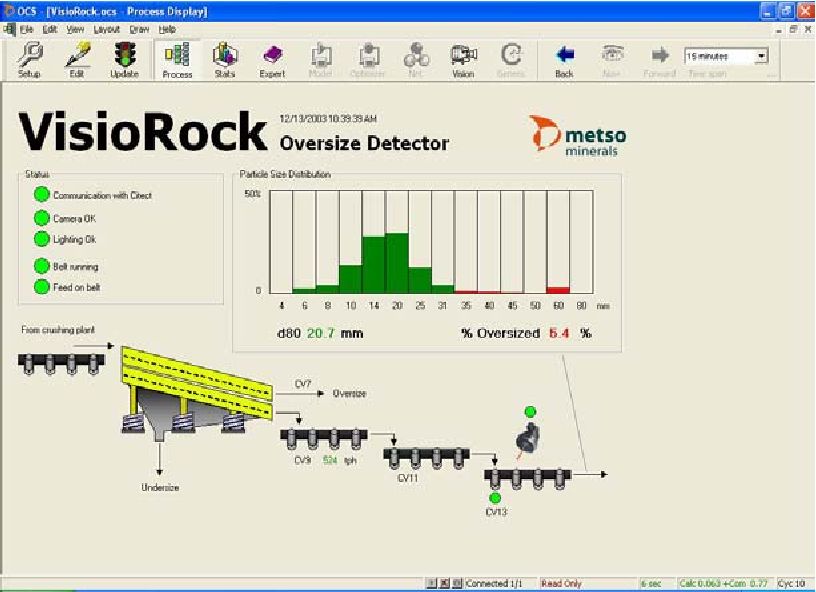Click the greyed Net toolbar icon
This screenshot has height=592, width=816.
[x=415, y=60]
